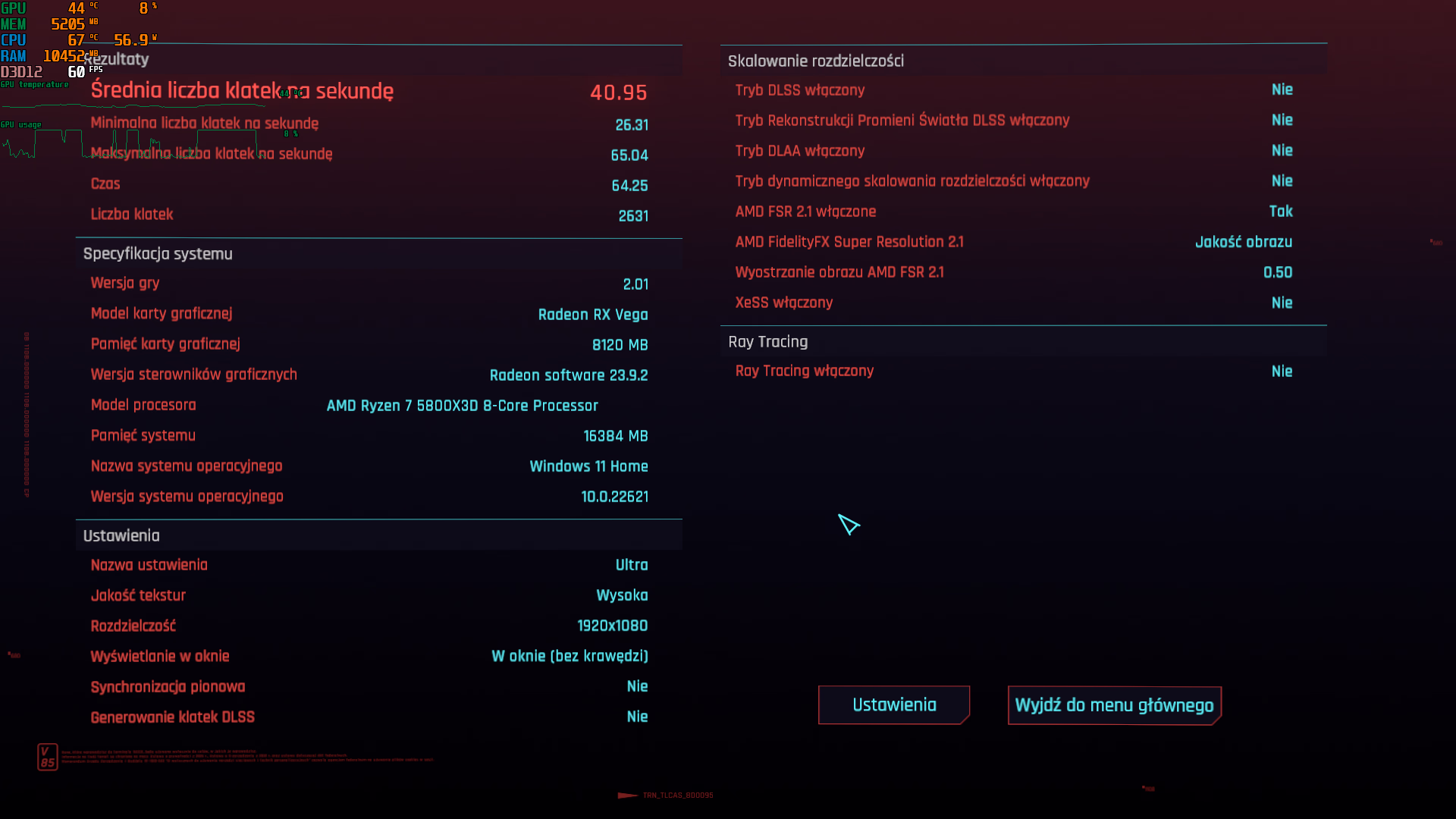Click the Ultra preset name value
This screenshot has width=1456, height=819.
631,565
